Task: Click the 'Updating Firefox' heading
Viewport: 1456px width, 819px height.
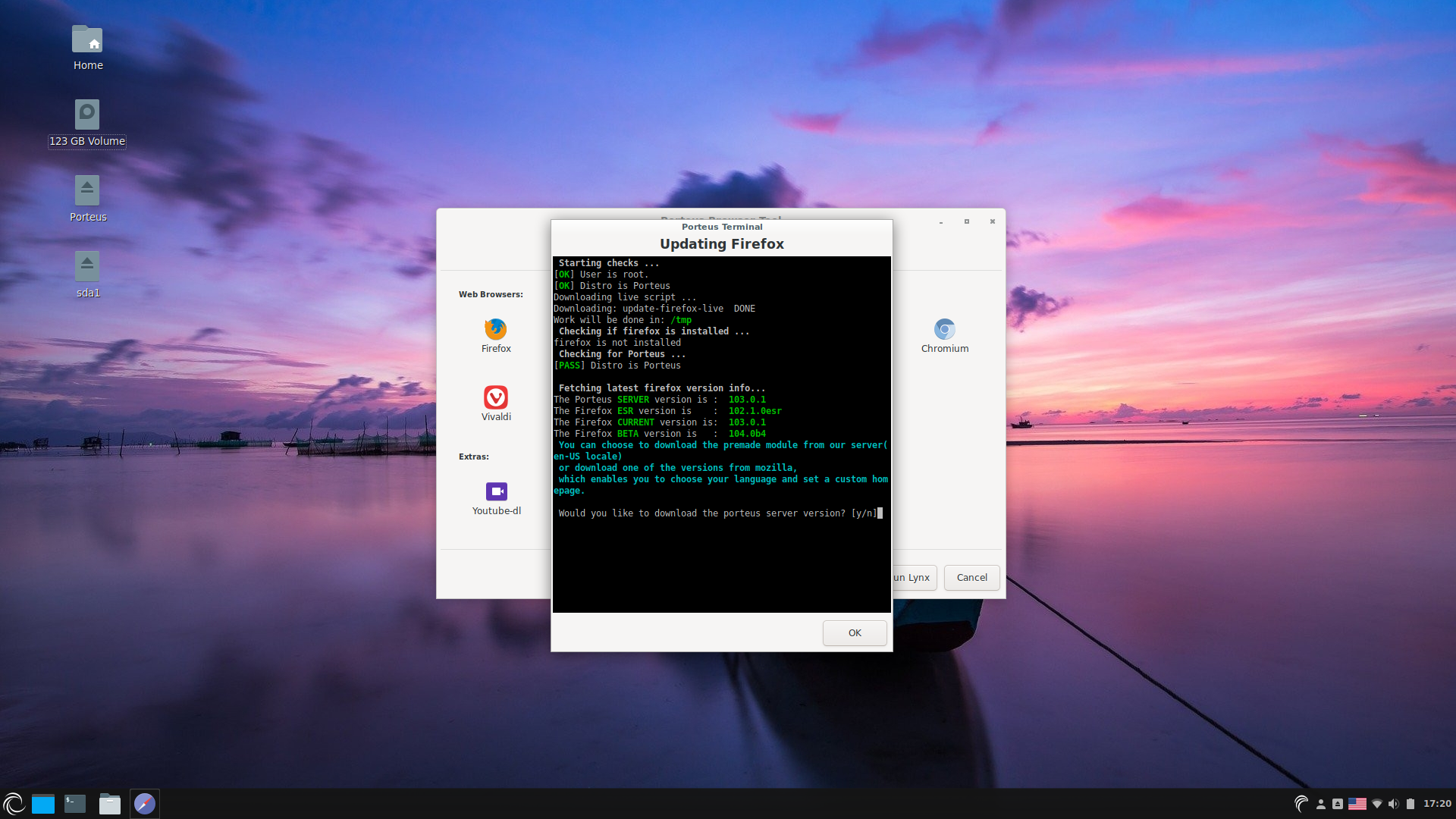Action: pos(722,244)
